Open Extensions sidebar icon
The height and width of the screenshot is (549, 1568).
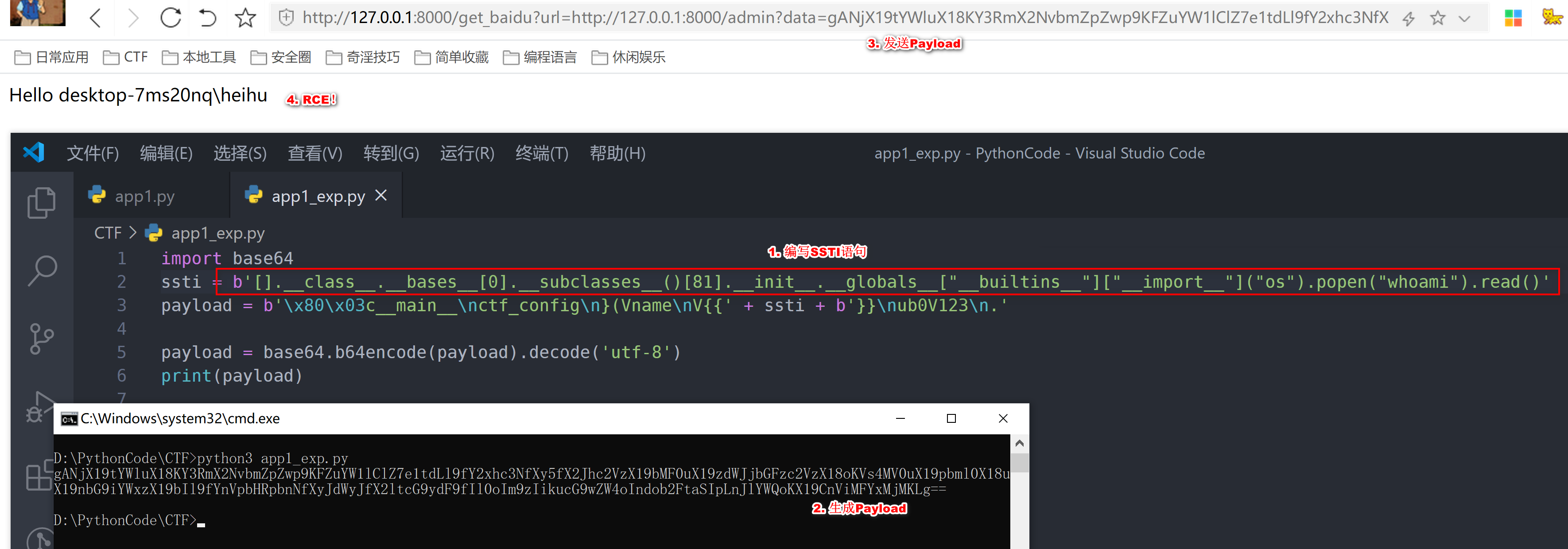39,476
